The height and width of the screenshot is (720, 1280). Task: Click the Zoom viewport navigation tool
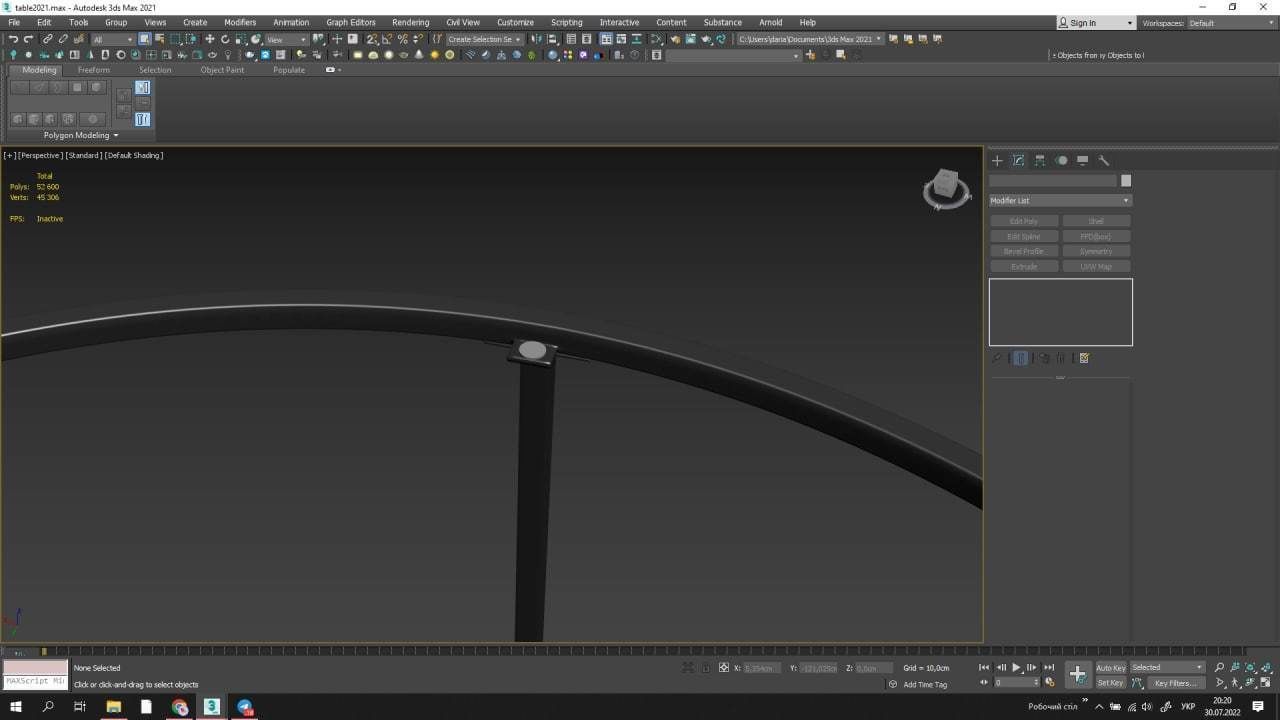(x=1219, y=667)
